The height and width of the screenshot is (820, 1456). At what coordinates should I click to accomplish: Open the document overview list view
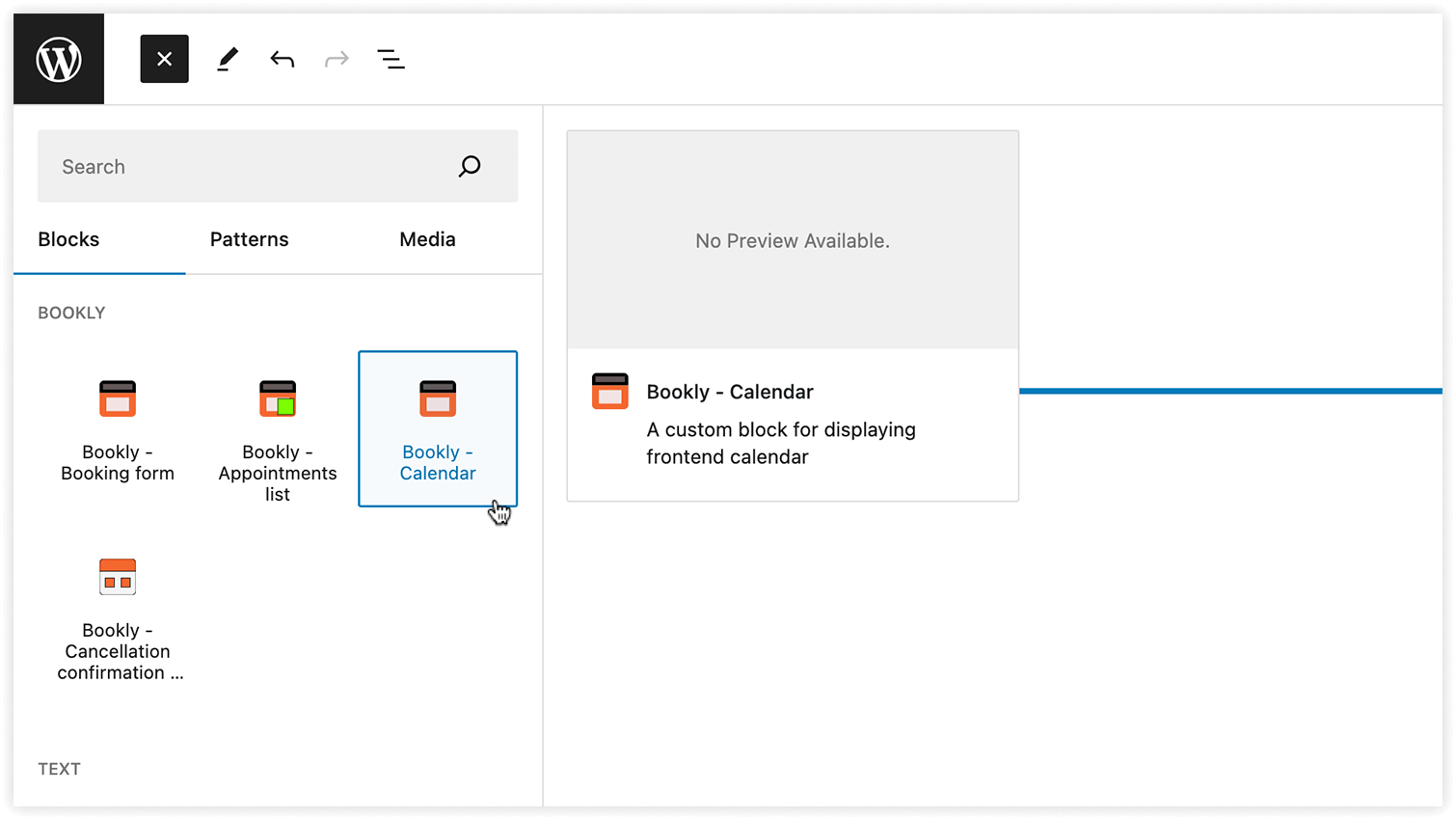tap(391, 59)
